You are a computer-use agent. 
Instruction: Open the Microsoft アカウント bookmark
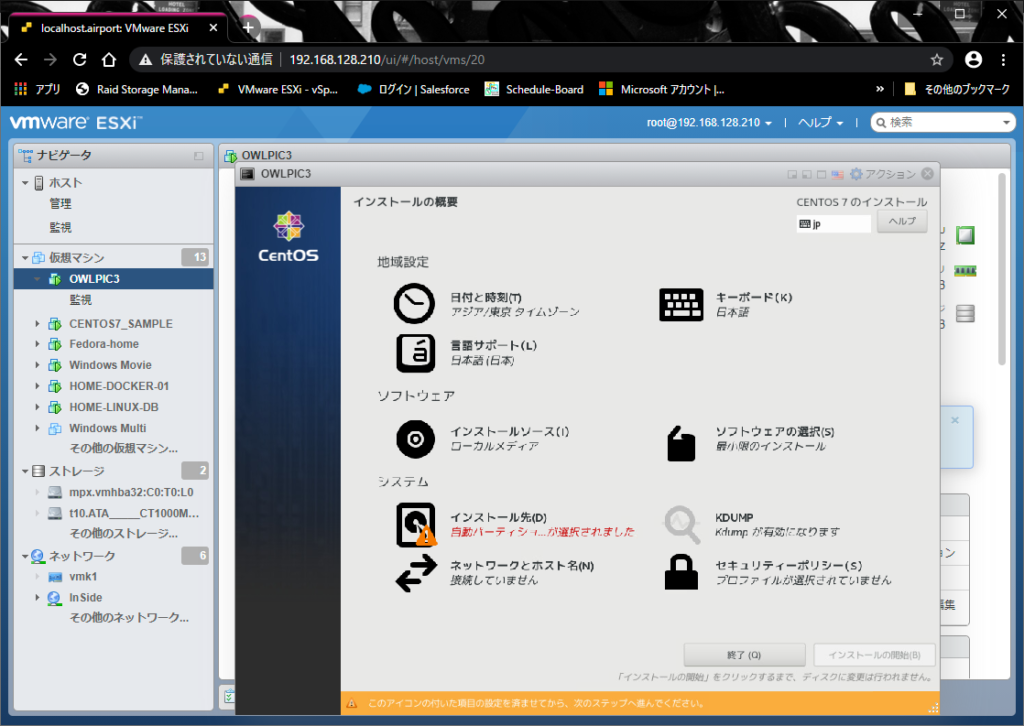662,89
